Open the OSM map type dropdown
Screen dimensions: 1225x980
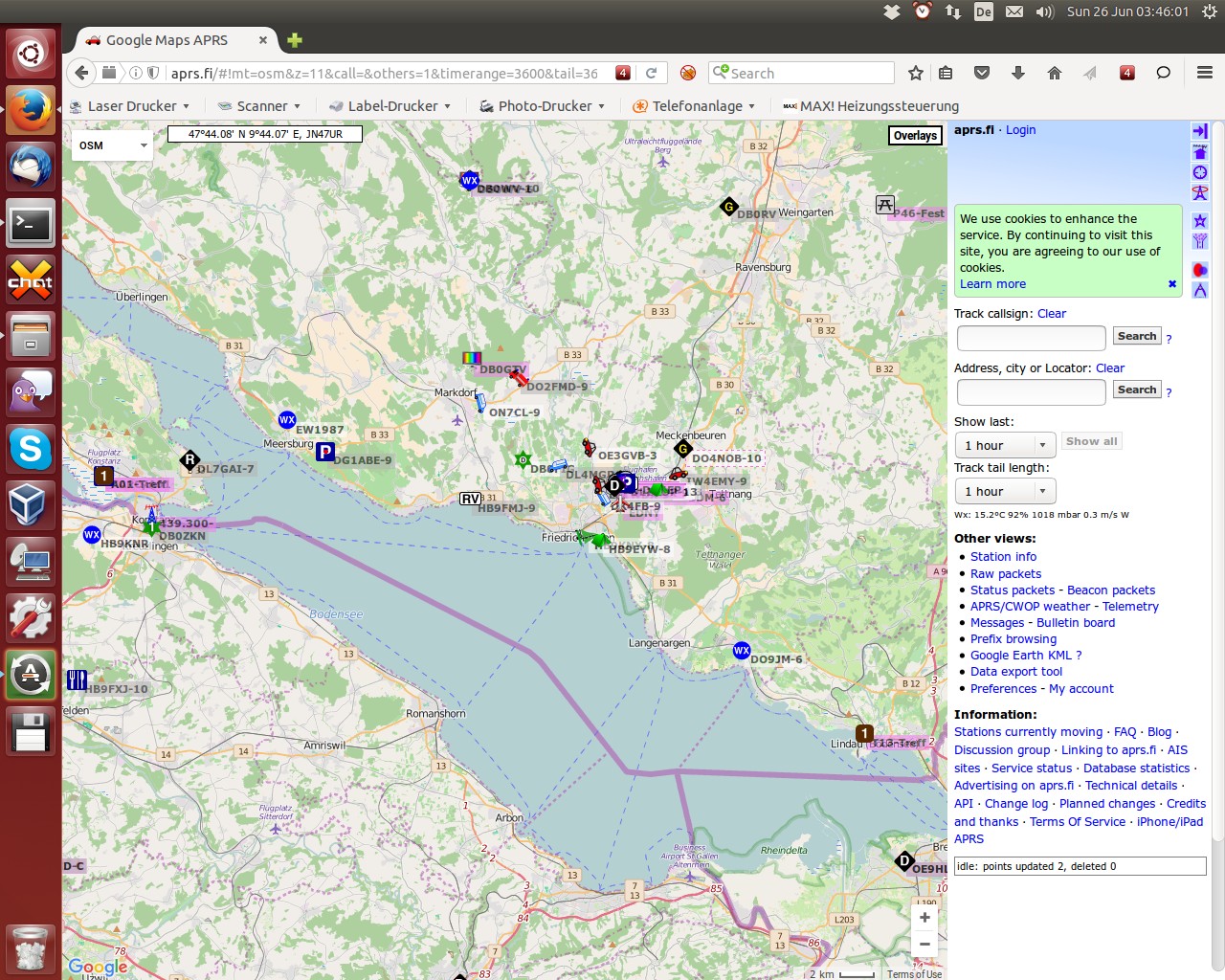[113, 145]
